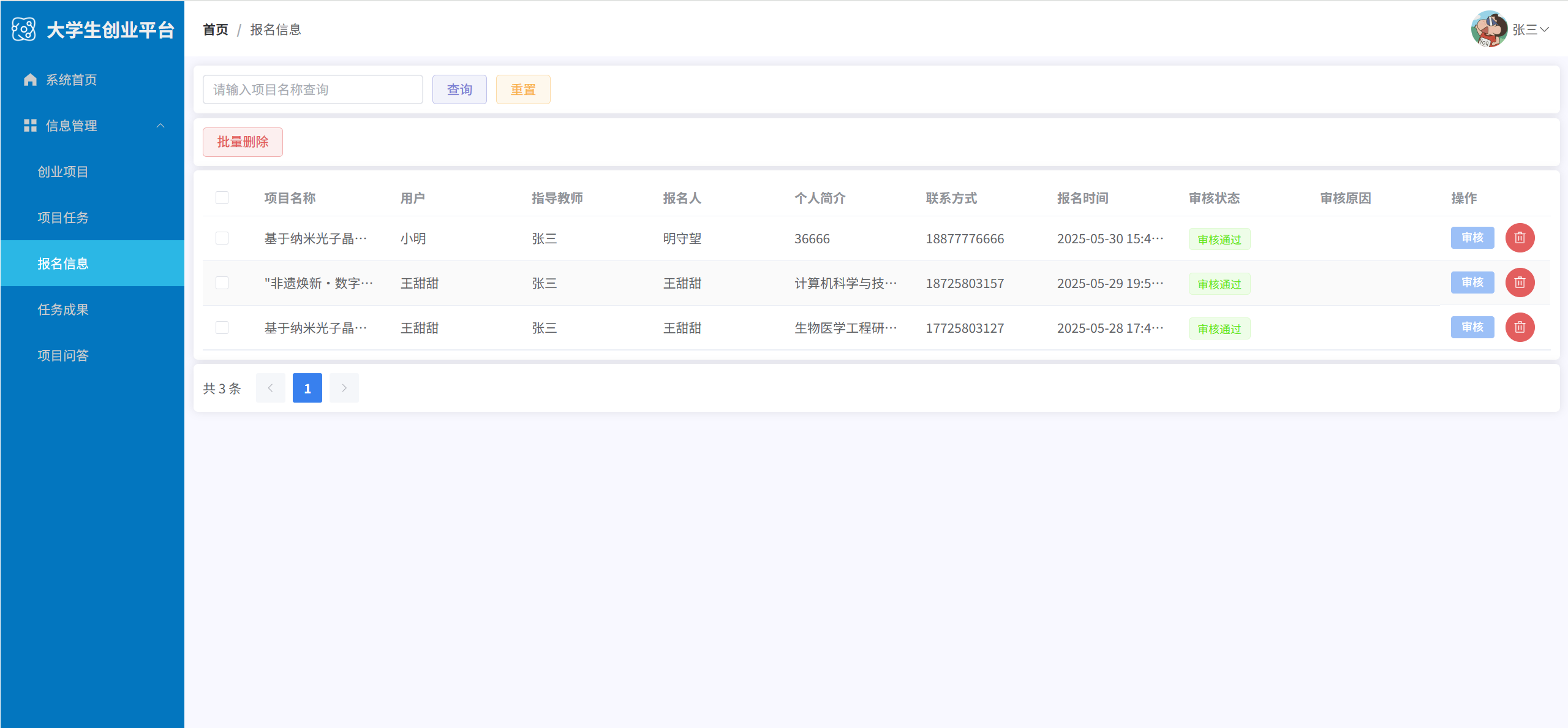
Task: Click the platform atom logo icon
Action: coord(24,29)
